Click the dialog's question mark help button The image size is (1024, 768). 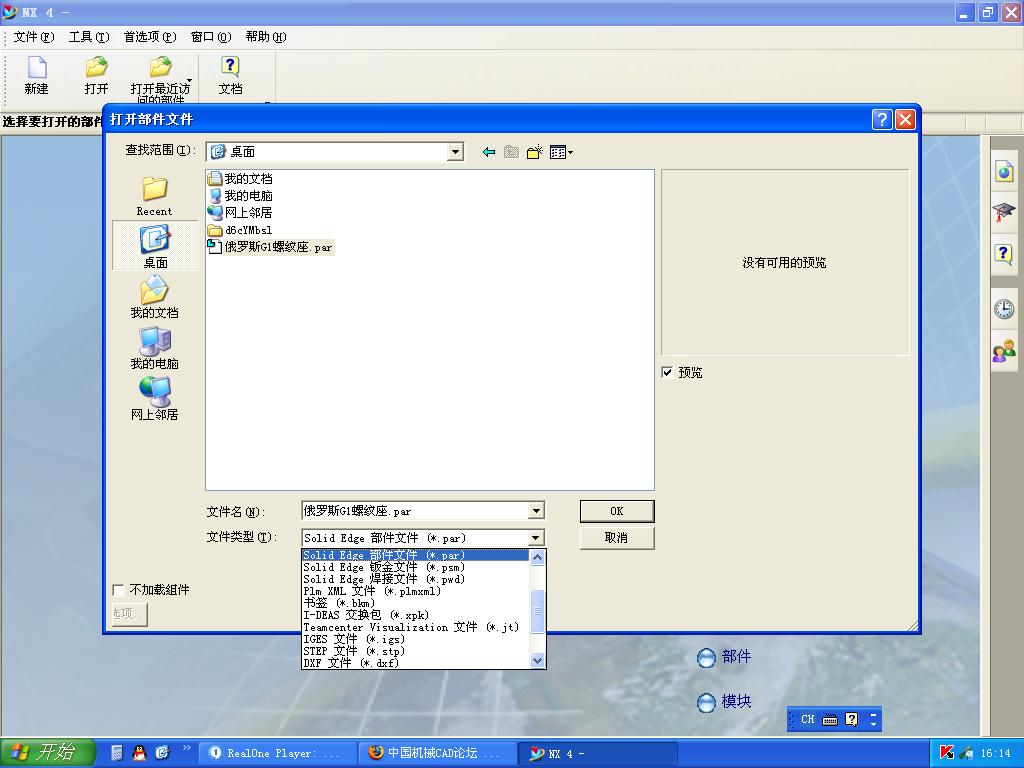882,120
